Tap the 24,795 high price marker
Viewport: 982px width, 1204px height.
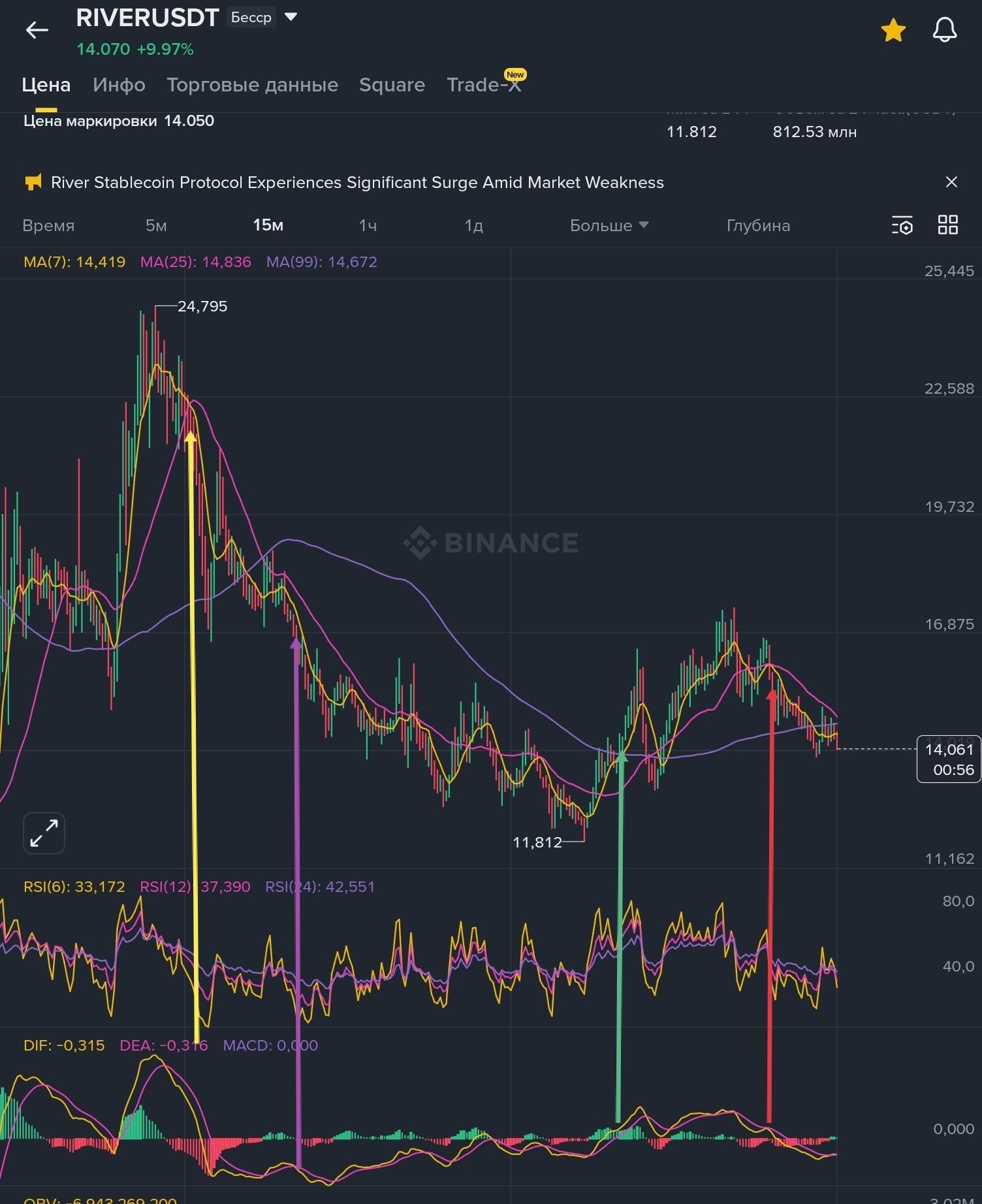202,306
